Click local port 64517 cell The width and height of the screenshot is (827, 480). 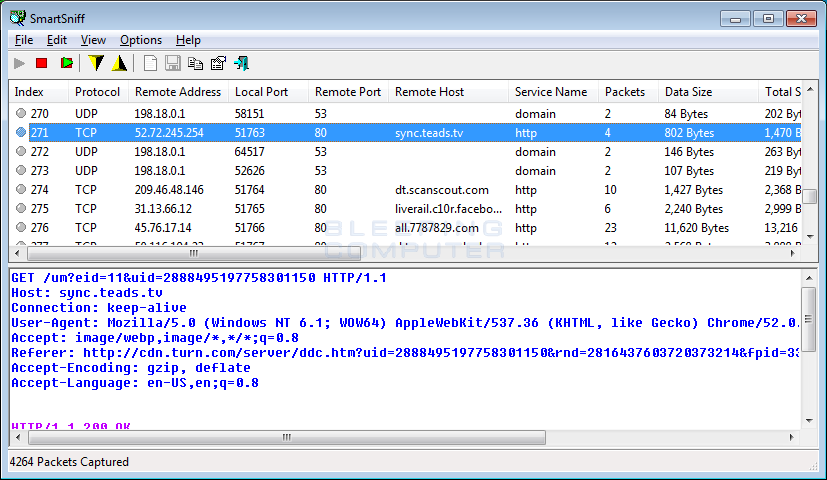pos(249,151)
